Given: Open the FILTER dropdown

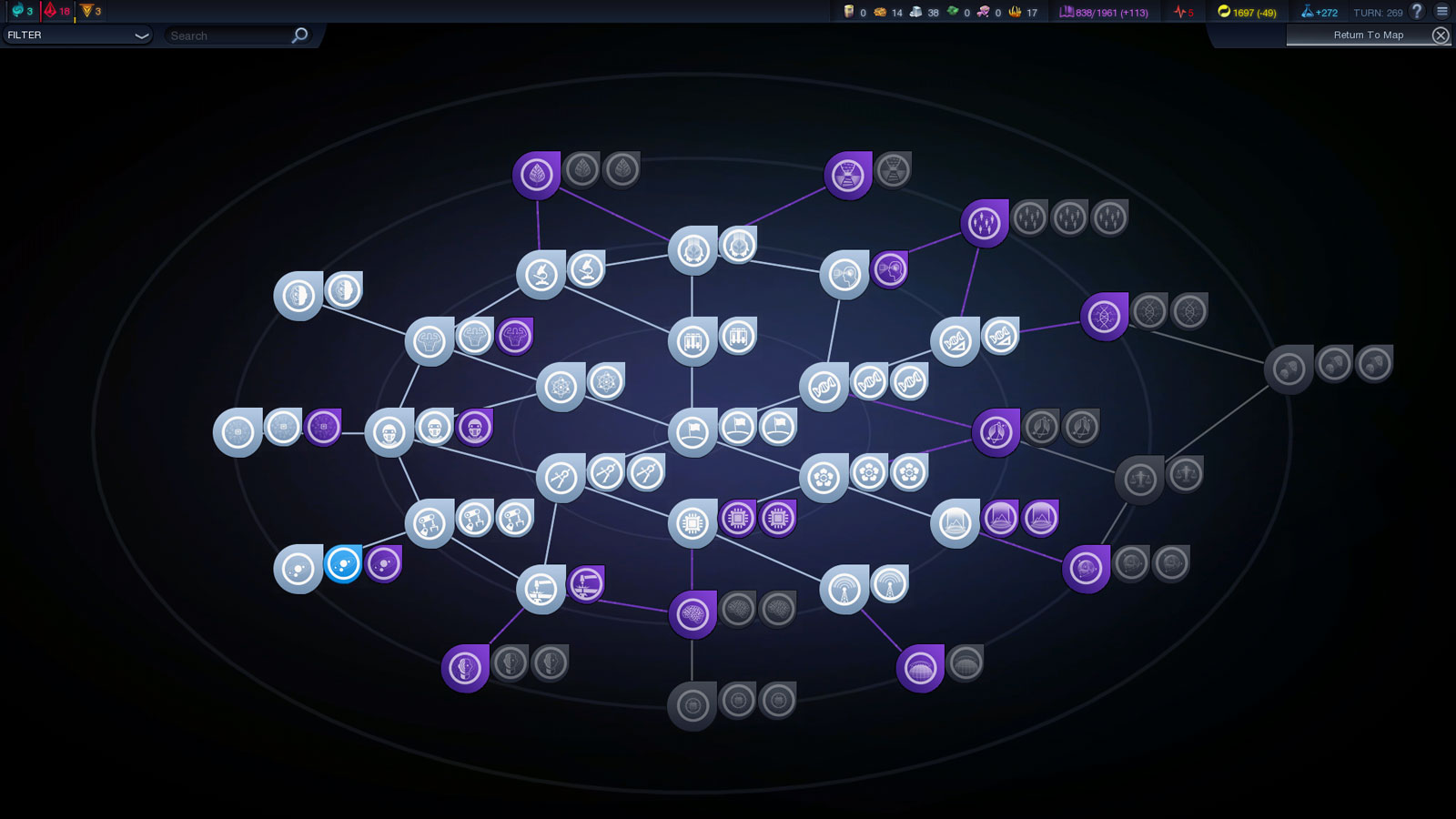Looking at the screenshot, I should pyautogui.click(x=77, y=35).
